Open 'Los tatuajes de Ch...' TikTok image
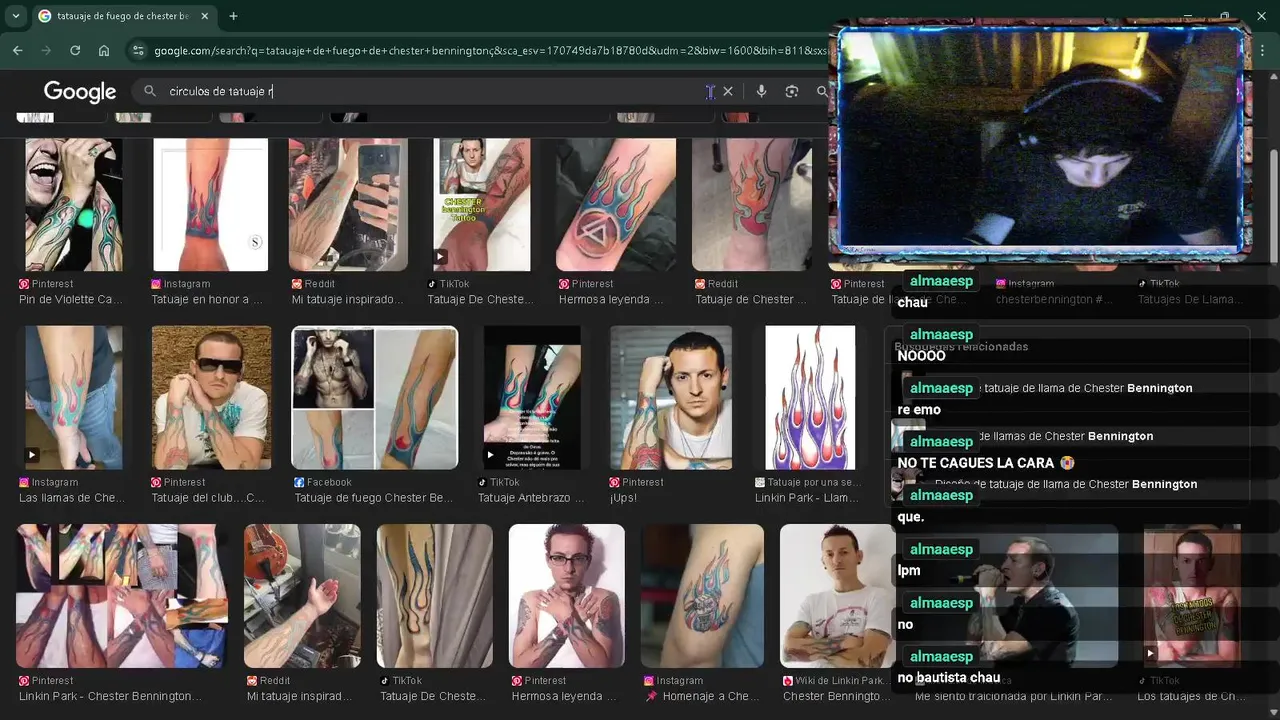Viewport: 1280px width, 720px height. coord(1192,596)
